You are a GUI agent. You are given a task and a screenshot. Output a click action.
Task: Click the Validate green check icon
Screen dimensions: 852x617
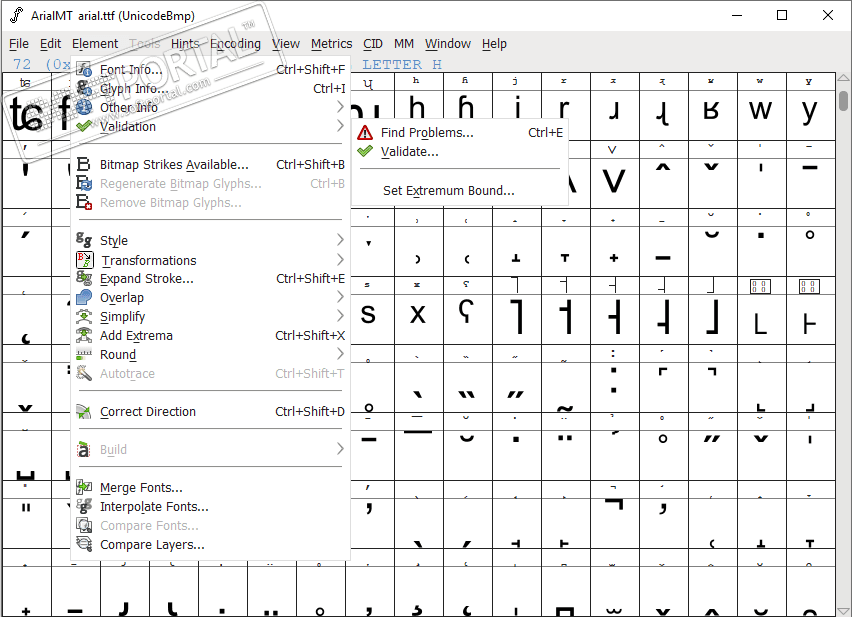pos(365,151)
